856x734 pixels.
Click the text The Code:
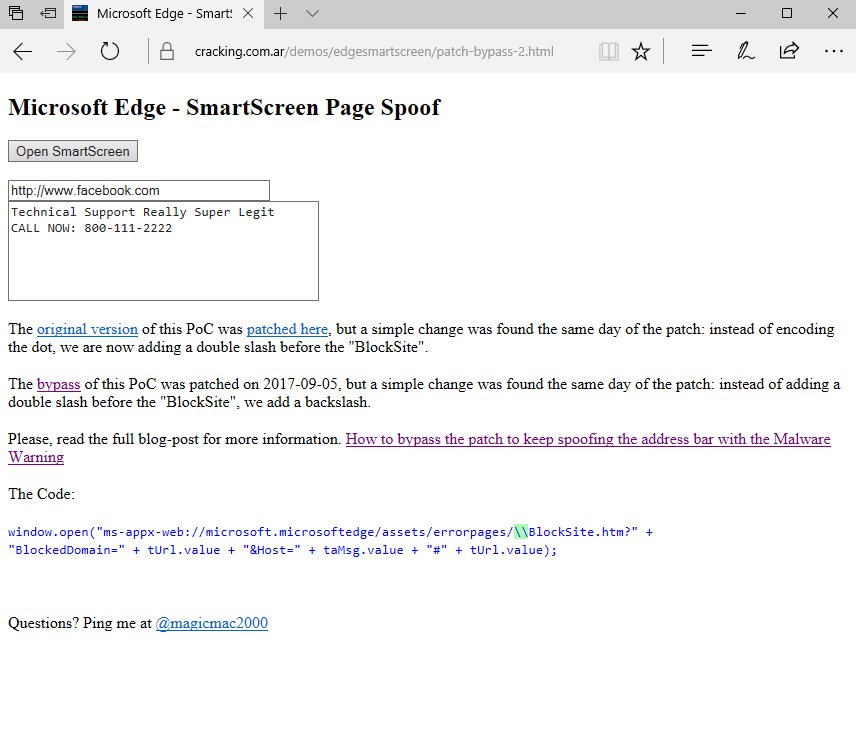pyautogui.click(x=41, y=494)
